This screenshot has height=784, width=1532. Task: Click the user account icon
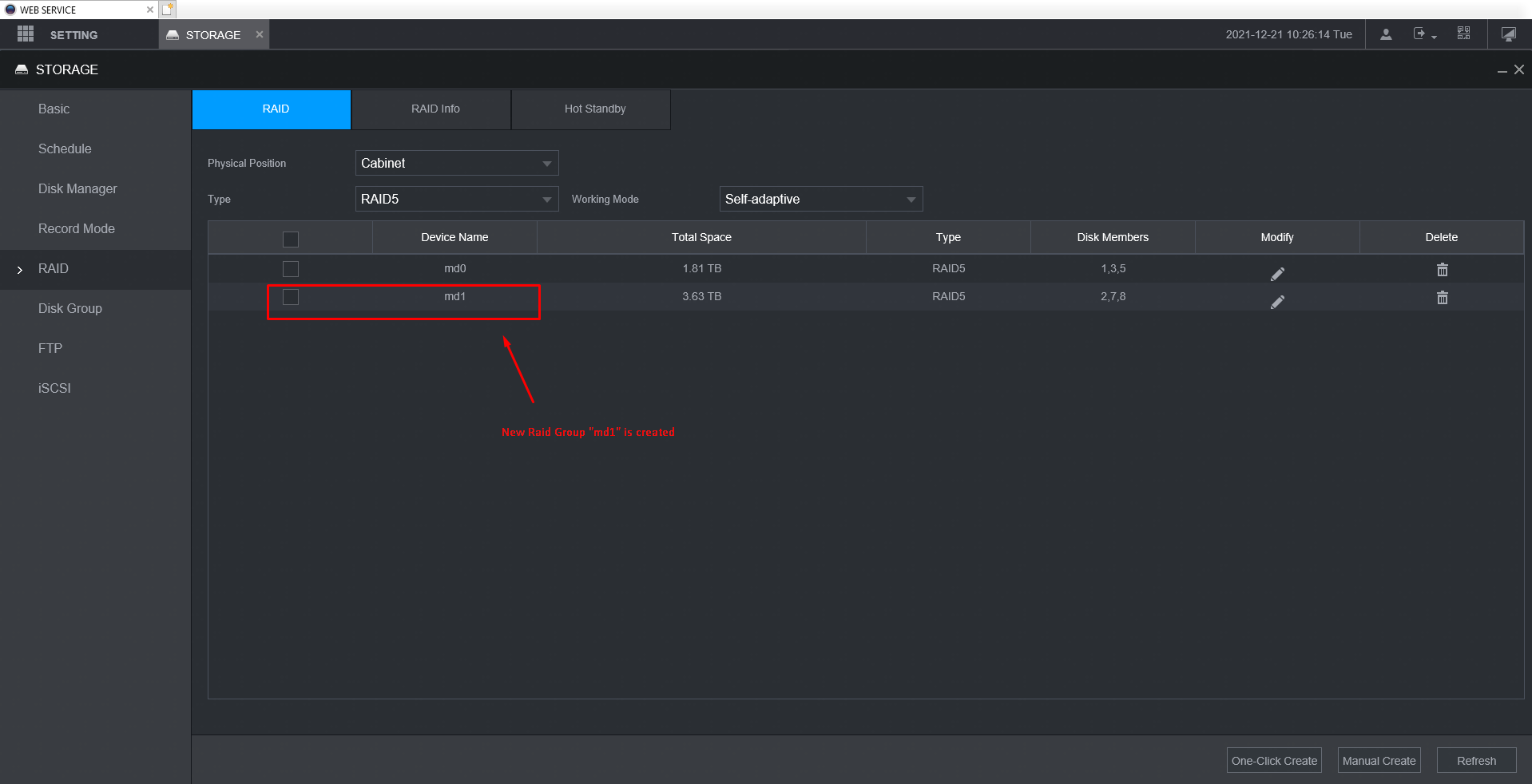point(1386,34)
